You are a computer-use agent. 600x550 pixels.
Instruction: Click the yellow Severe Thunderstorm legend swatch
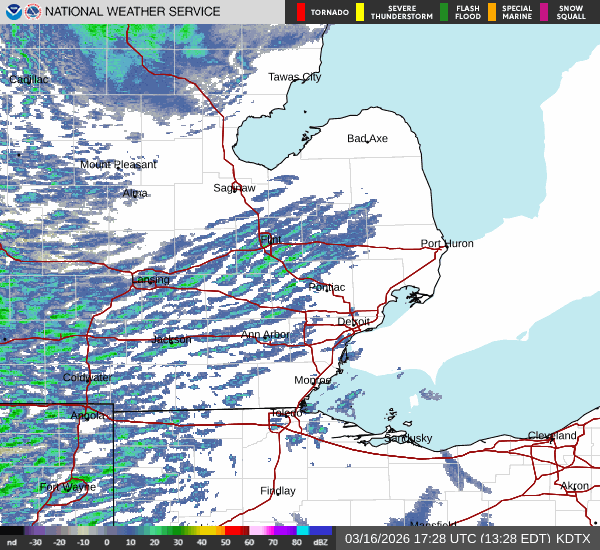coord(358,12)
